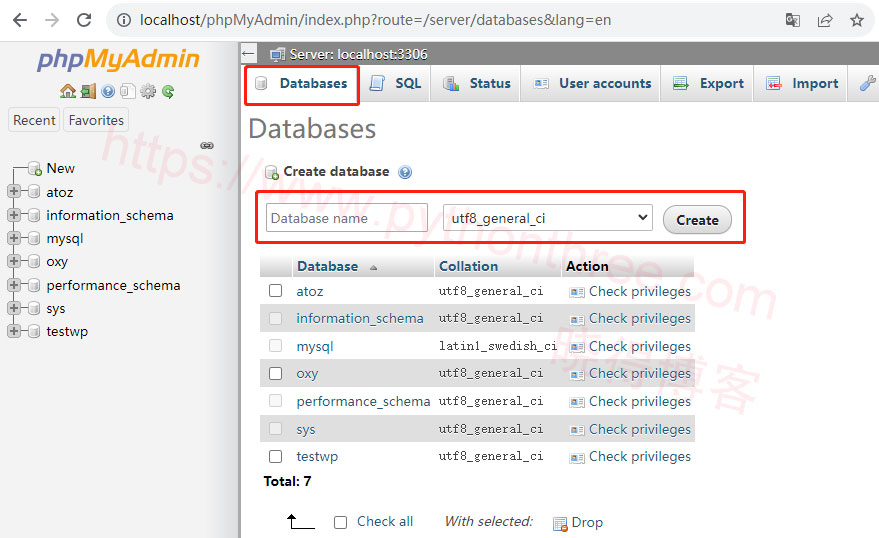Switch to the Databases tab
Screen dimensions: 879x538
(302, 84)
